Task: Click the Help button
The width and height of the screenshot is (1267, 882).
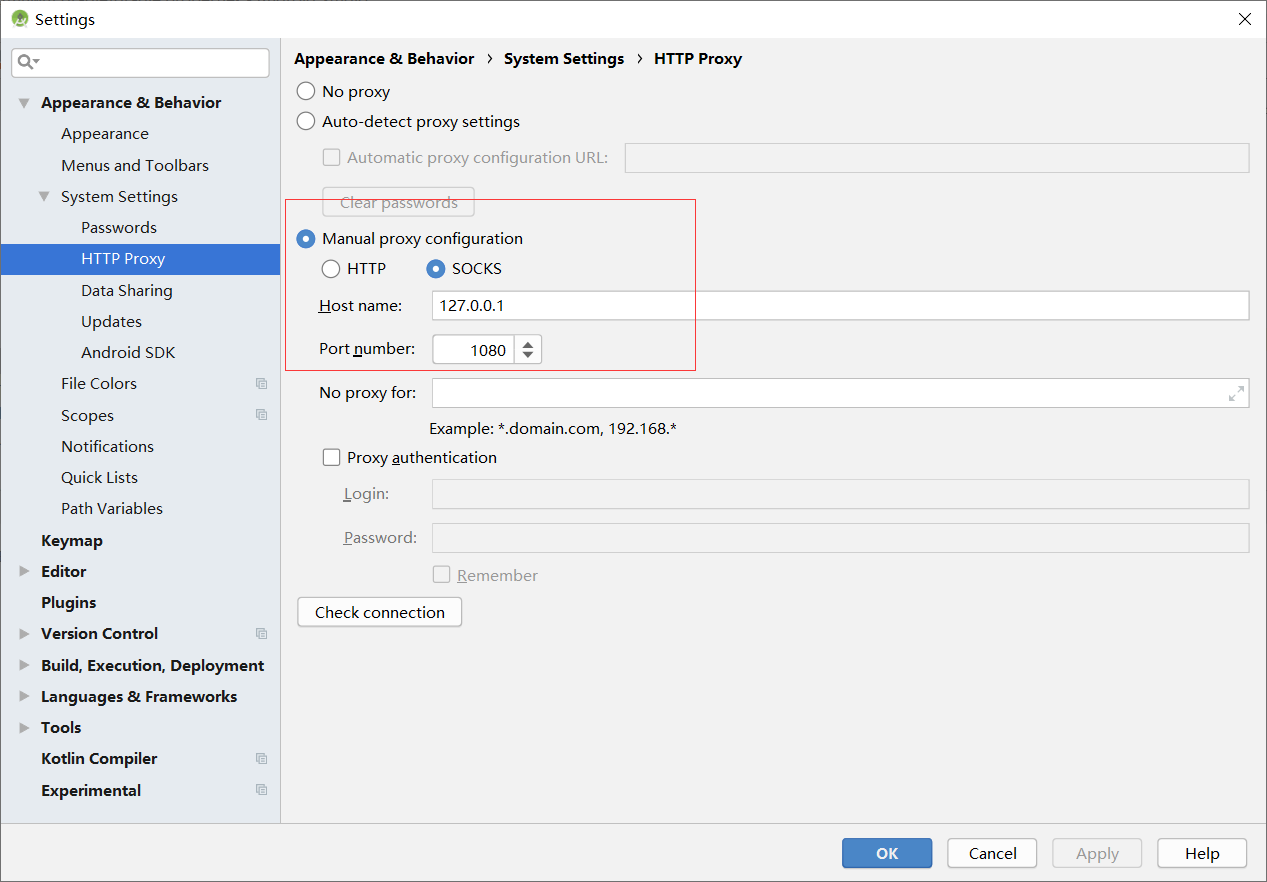Action: tap(1202, 853)
